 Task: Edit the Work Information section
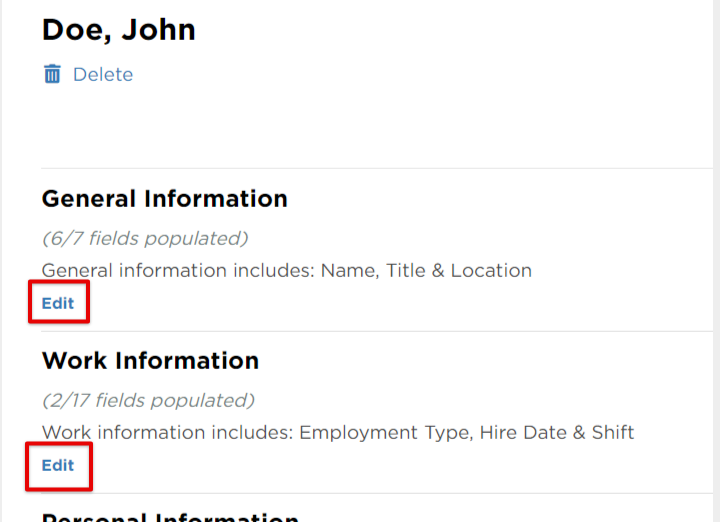58,465
